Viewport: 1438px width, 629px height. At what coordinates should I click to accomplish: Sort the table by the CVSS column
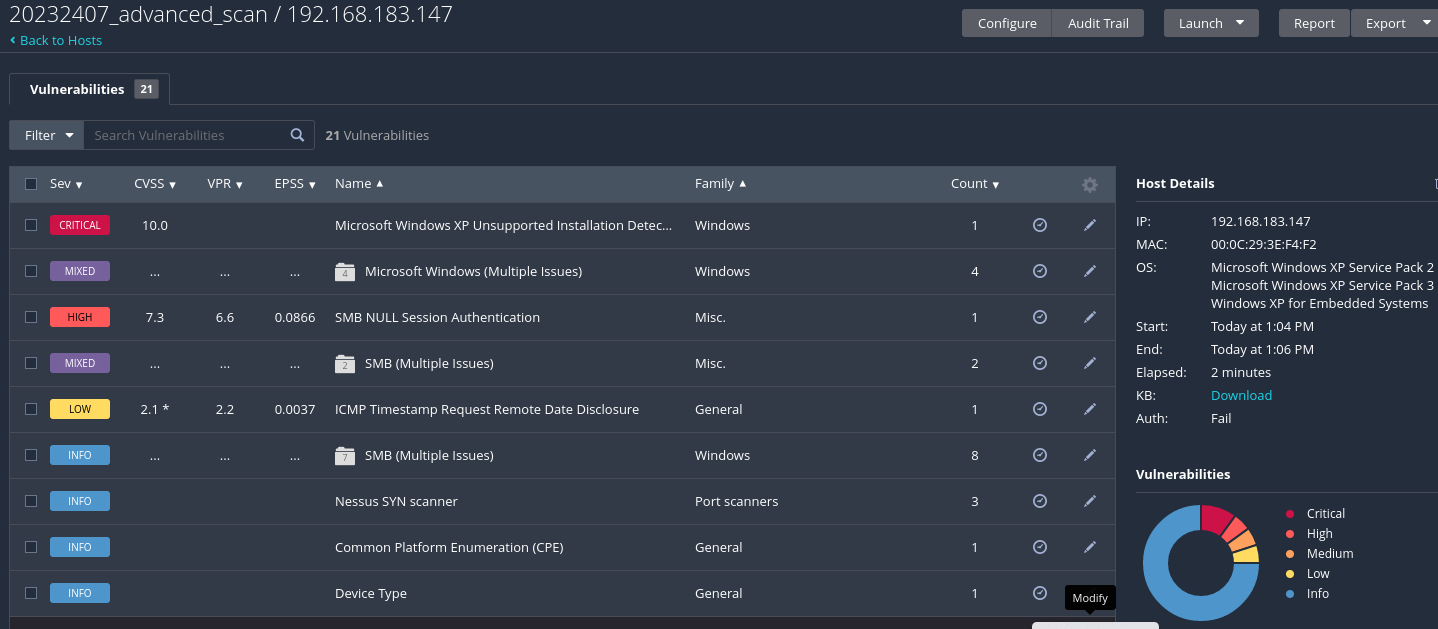(x=155, y=184)
